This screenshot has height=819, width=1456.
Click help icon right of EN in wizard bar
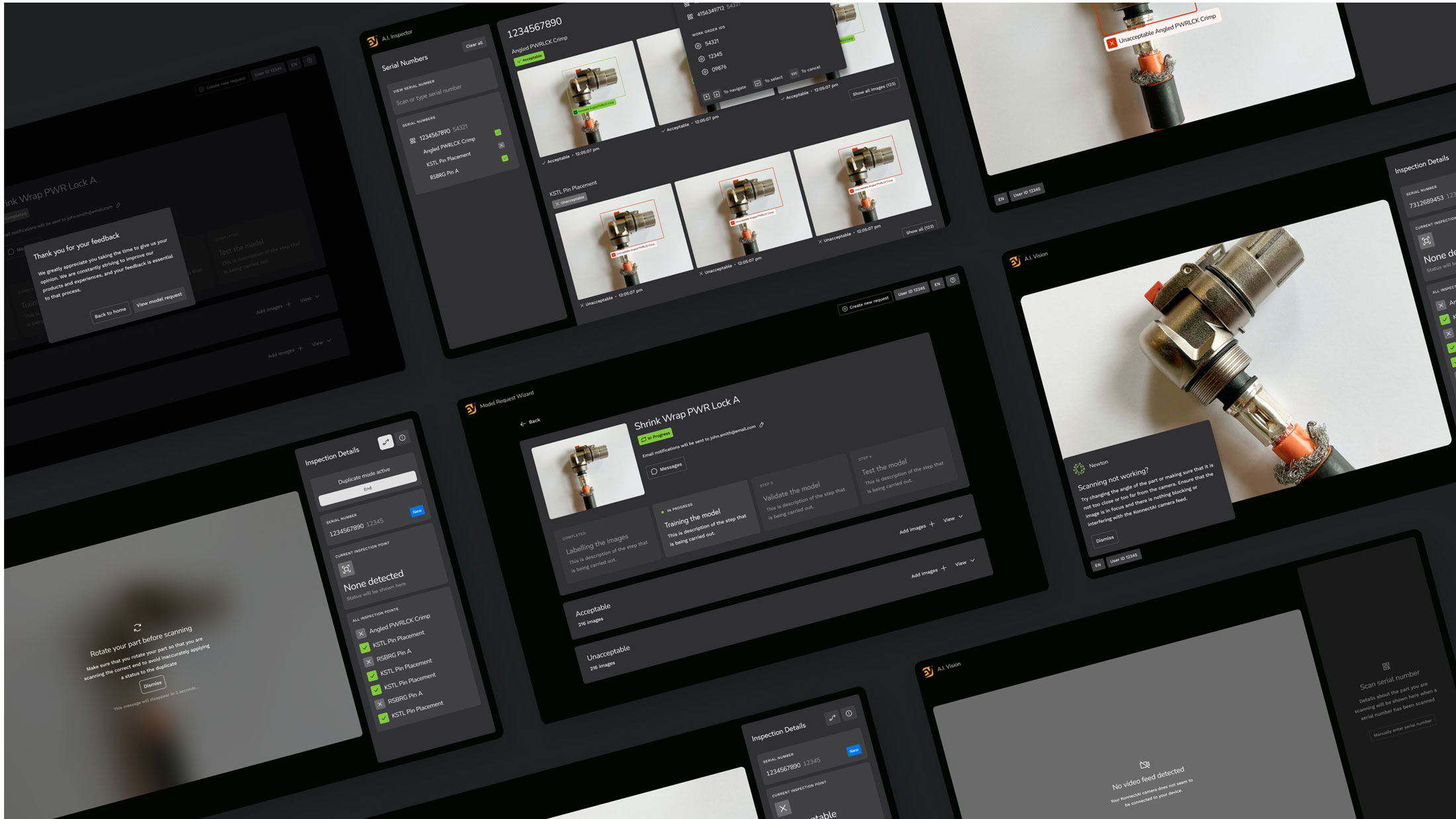pyautogui.click(x=952, y=280)
